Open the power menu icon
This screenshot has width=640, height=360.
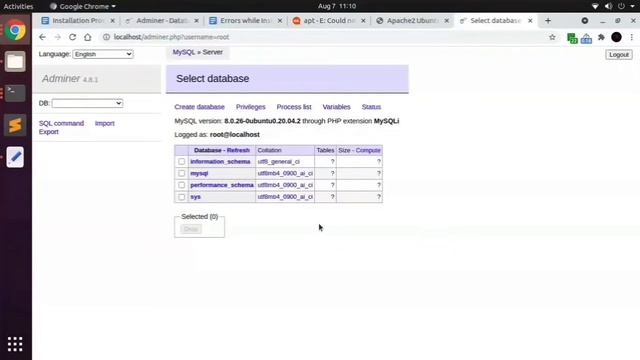(621, 6)
